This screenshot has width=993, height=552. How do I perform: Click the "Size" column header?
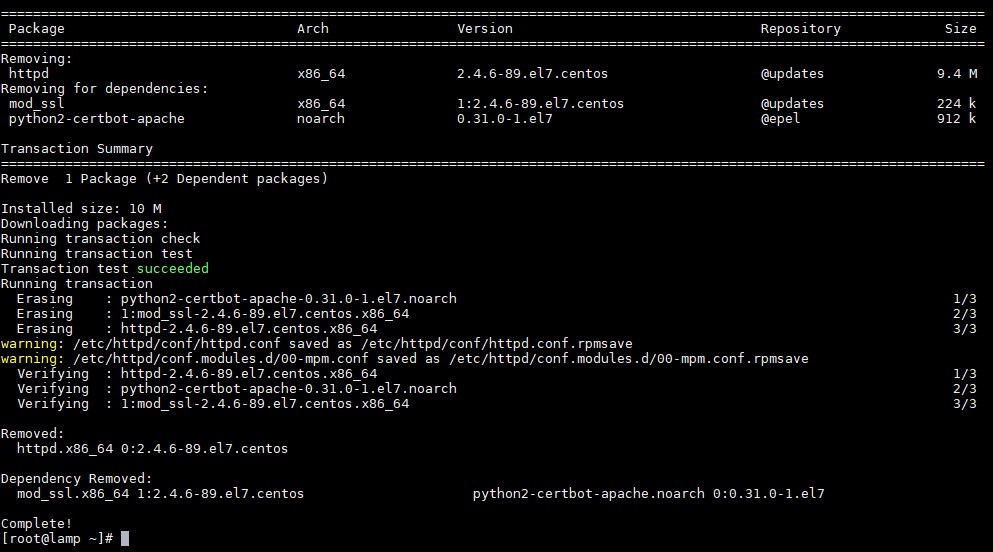coord(961,28)
